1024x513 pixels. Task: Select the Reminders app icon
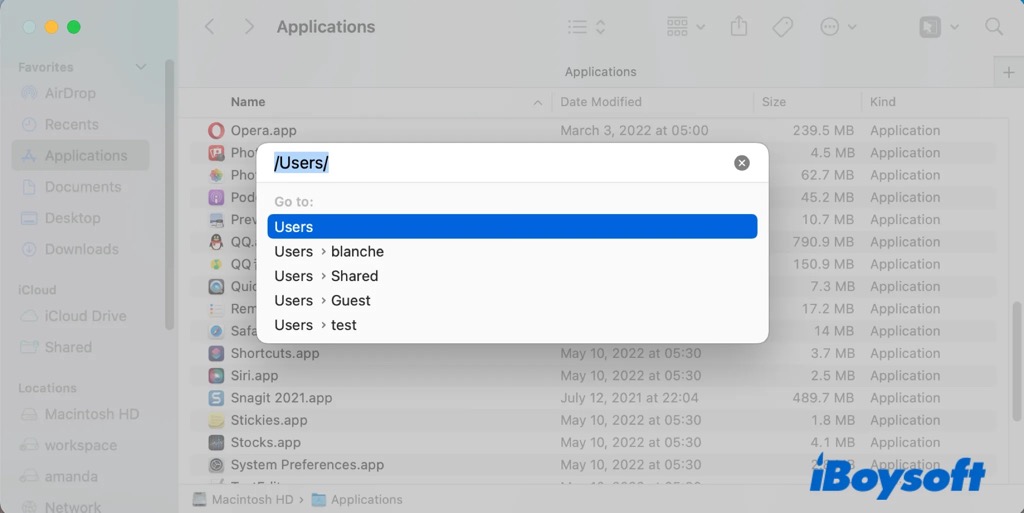216,309
